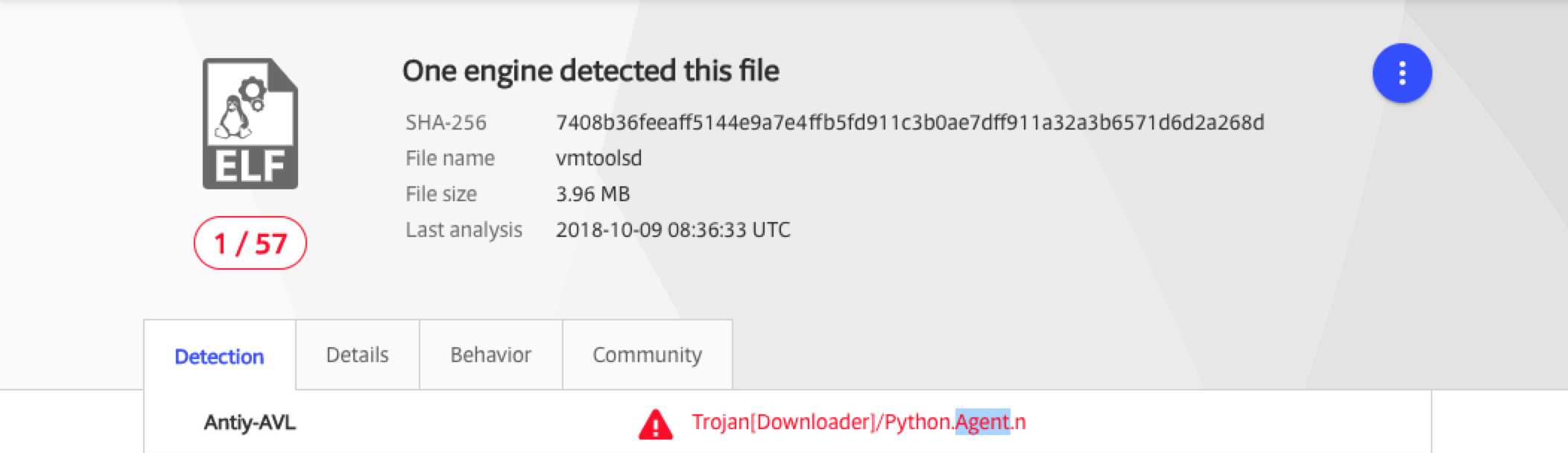Screen dimensions: 1568x453
Task: Click the vmtoolsd file name value
Action: click(x=598, y=158)
